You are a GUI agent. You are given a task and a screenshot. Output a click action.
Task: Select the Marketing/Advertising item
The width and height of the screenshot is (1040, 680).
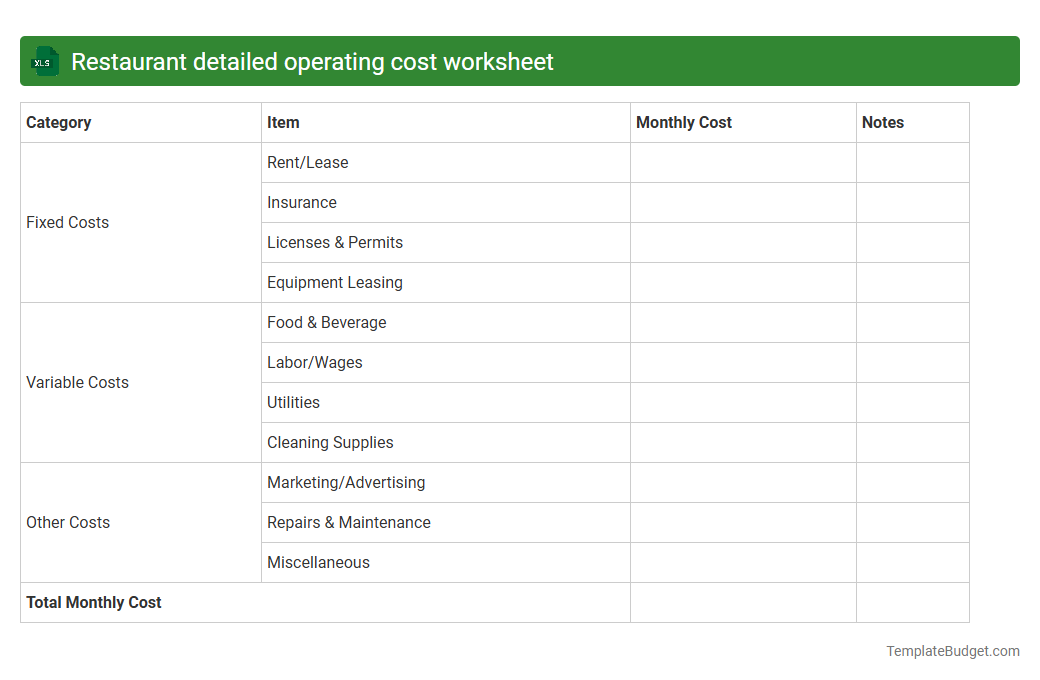346,482
